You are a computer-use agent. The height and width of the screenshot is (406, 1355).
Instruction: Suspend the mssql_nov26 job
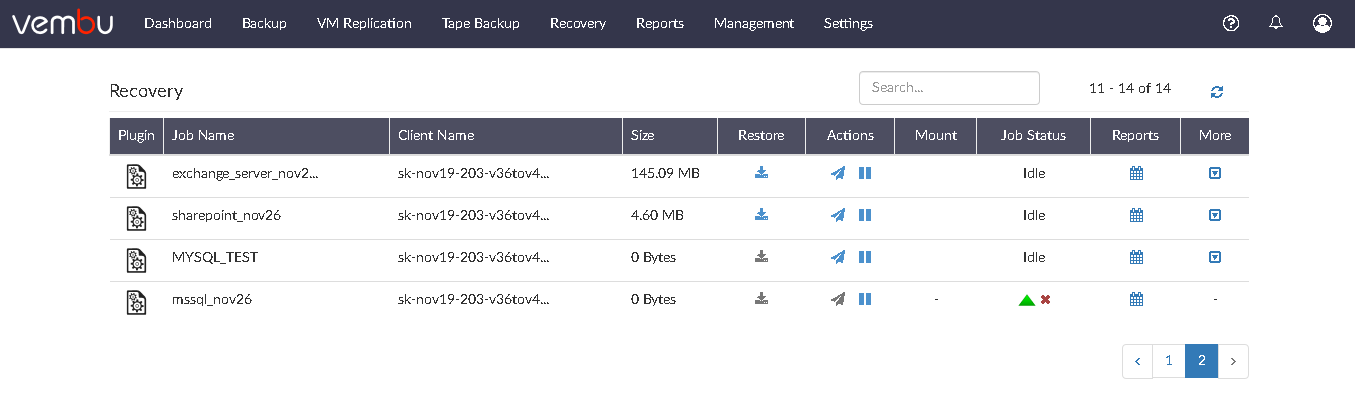pyautogui.click(x=865, y=299)
